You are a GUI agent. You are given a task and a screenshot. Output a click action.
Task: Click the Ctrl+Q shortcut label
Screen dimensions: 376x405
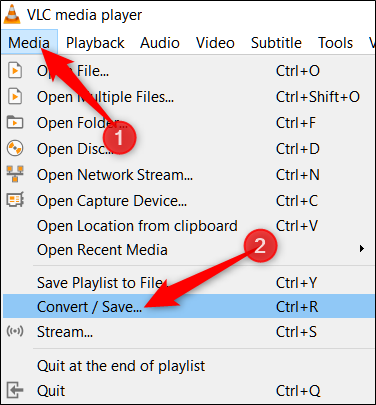(x=298, y=391)
